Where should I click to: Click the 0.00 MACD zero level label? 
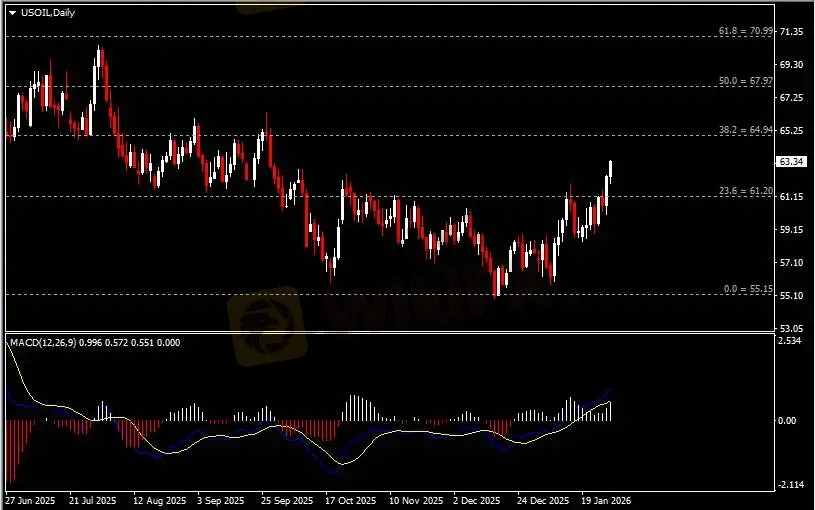point(789,421)
